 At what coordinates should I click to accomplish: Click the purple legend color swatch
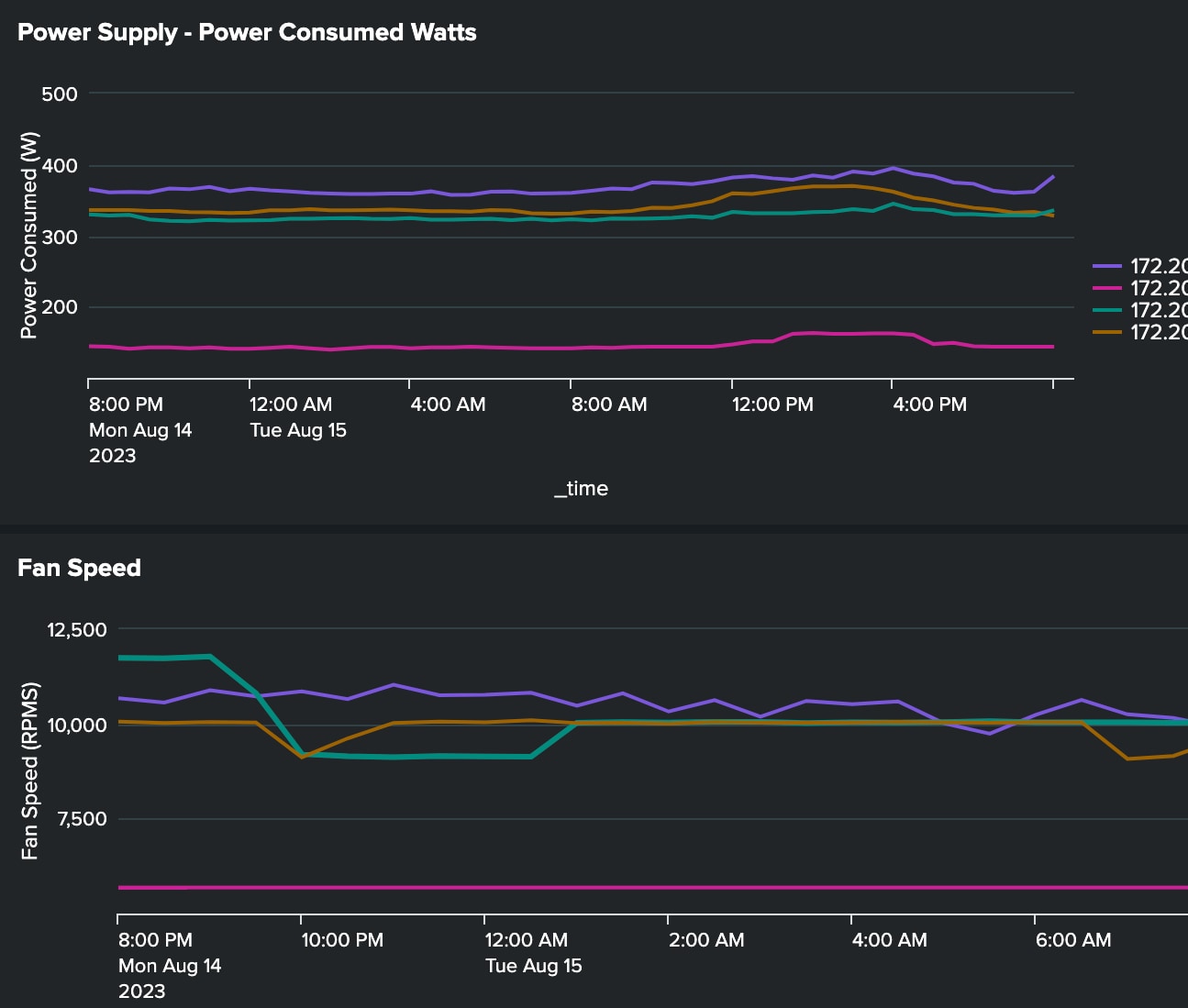[x=1107, y=266]
